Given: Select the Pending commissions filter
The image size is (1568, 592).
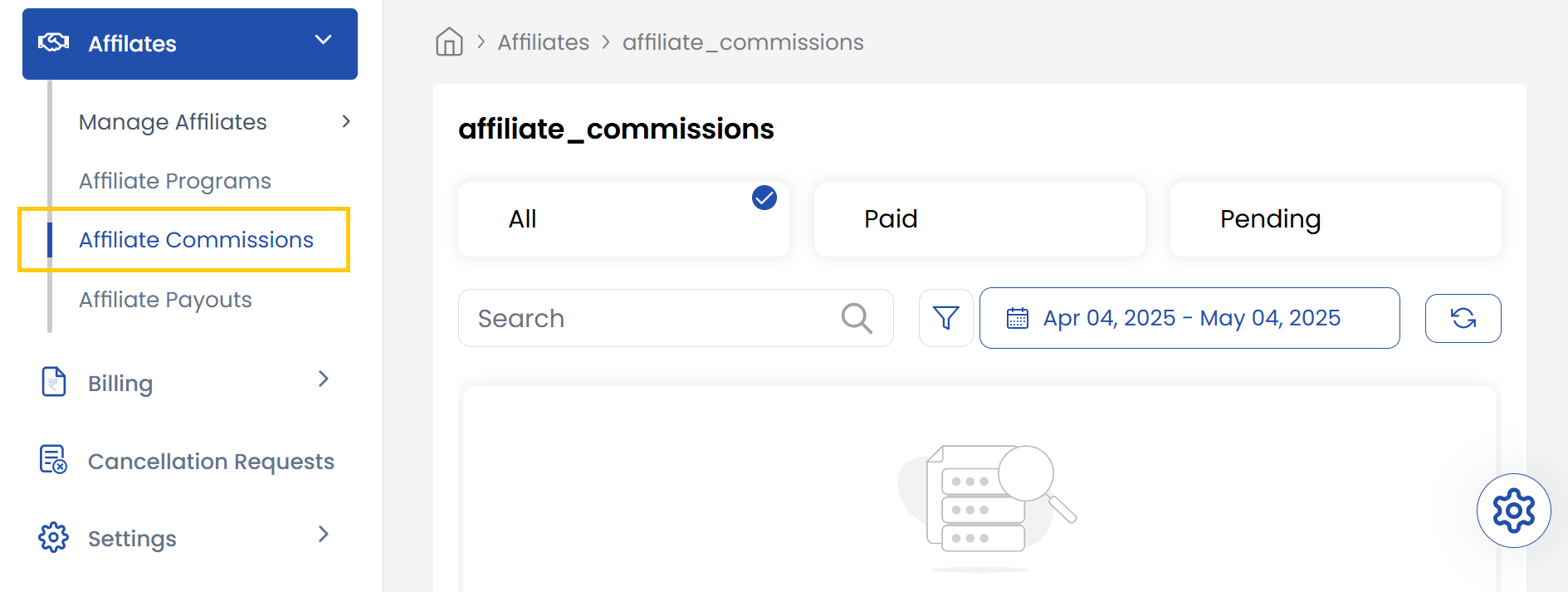Looking at the screenshot, I should (x=1335, y=218).
